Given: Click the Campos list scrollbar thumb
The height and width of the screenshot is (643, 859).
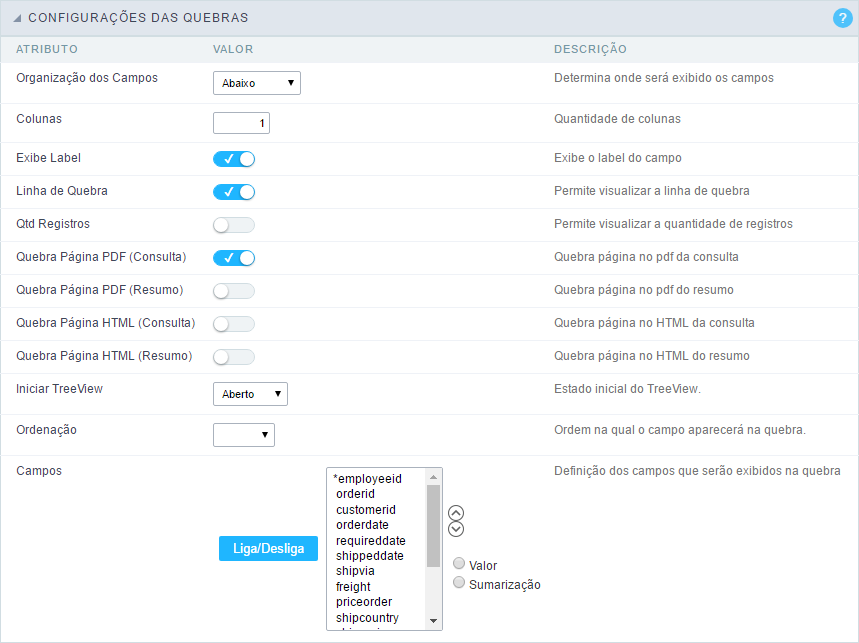Looking at the screenshot, I should click(433, 526).
